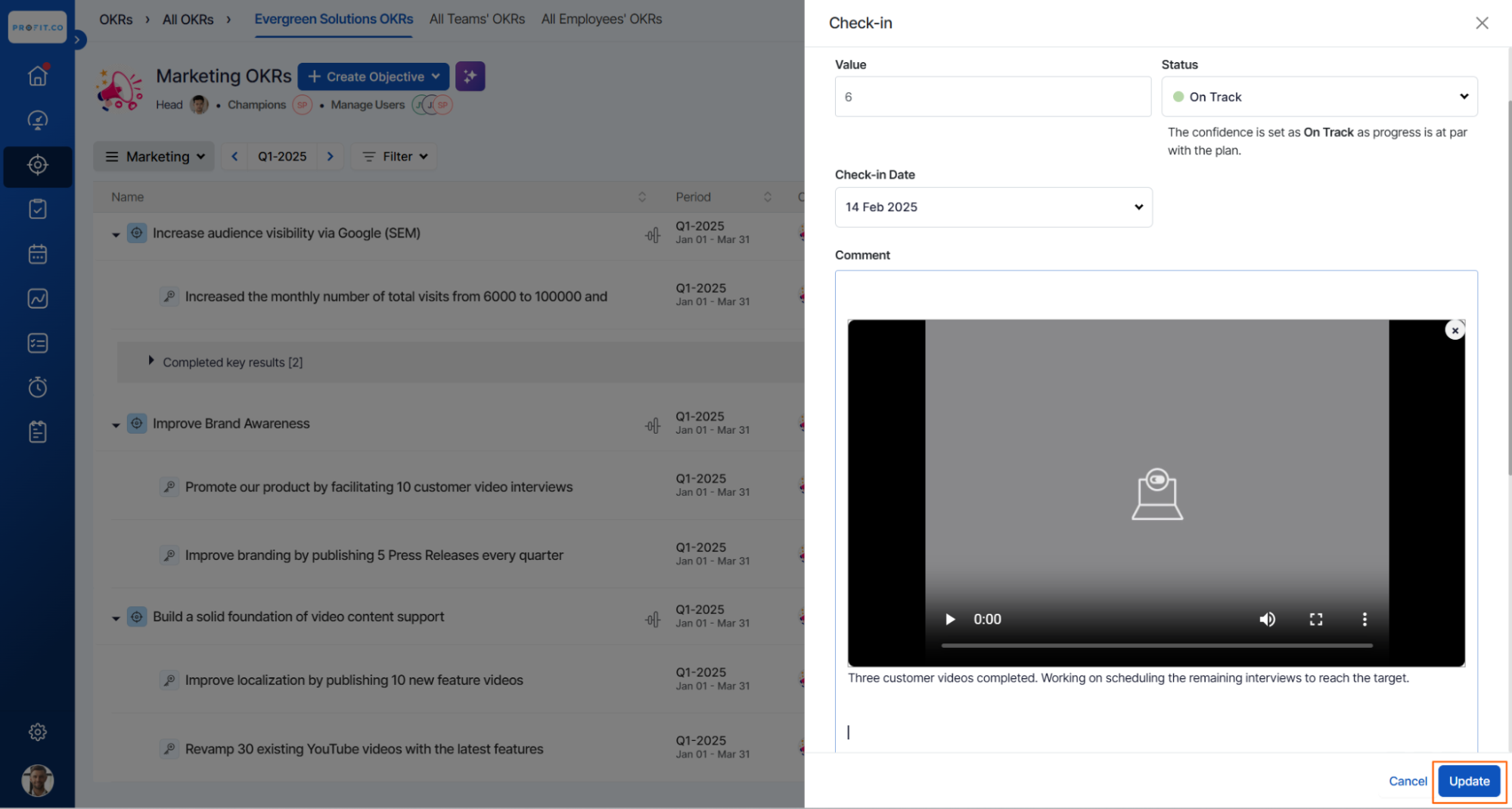Switch to All Employees' OKRs tab
The height and width of the screenshot is (809, 1512).
(601, 19)
